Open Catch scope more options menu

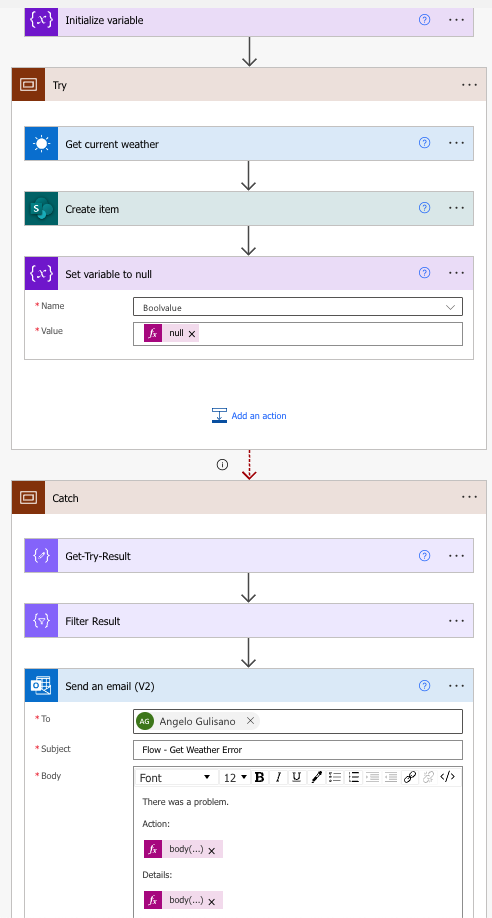click(x=469, y=497)
